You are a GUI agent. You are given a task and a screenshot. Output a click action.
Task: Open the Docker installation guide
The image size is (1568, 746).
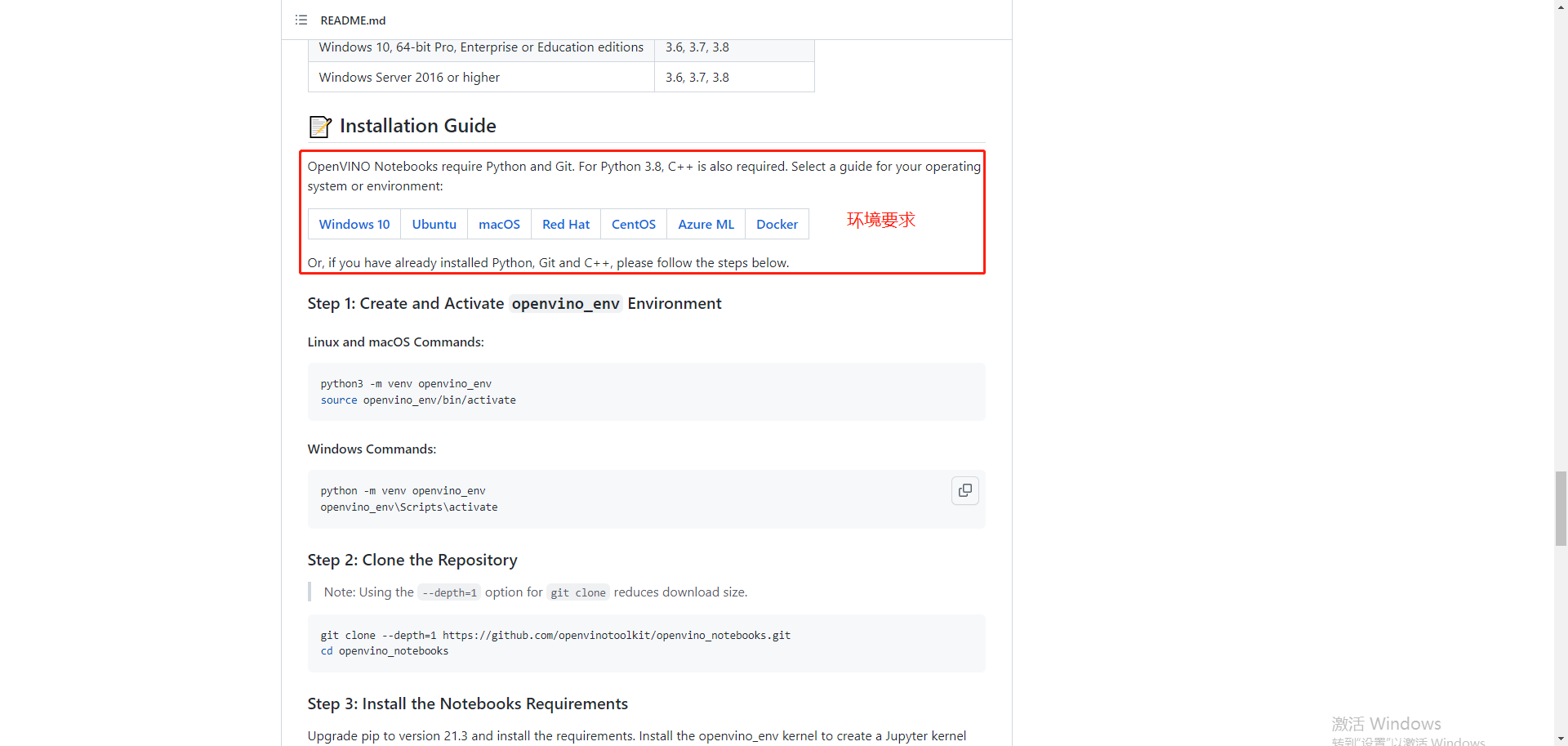[x=777, y=224]
